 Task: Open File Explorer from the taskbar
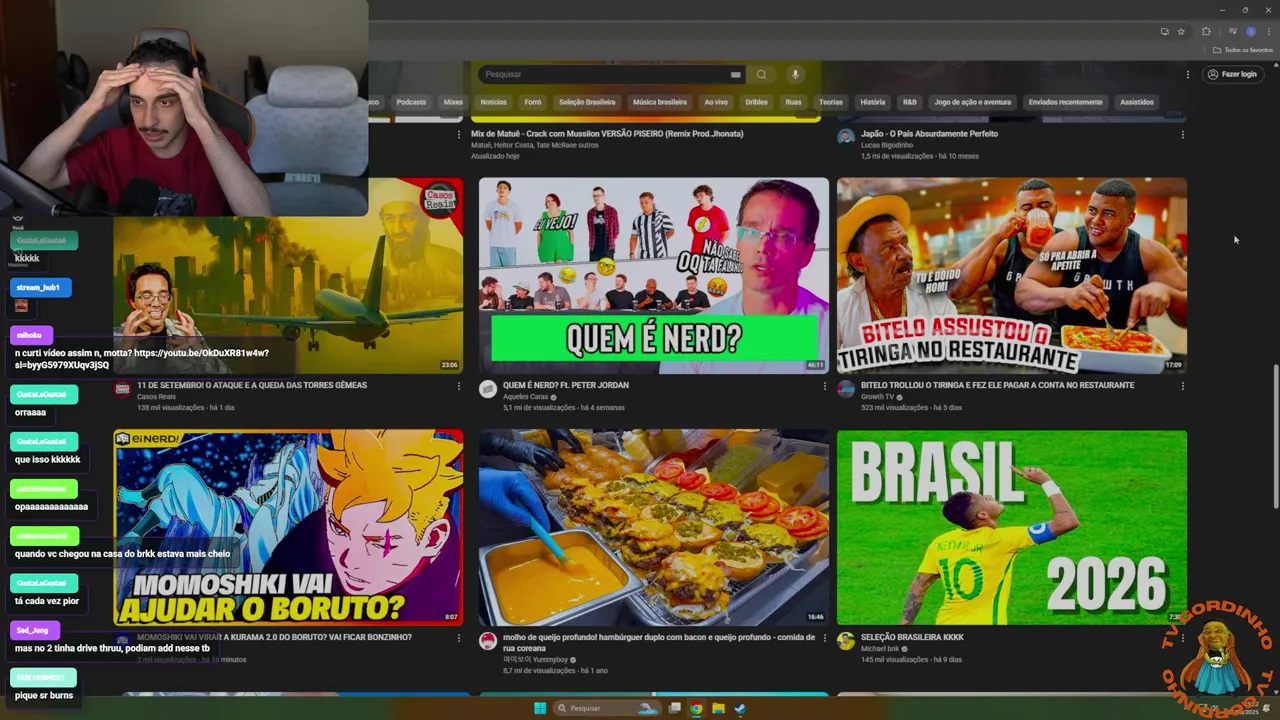718,708
